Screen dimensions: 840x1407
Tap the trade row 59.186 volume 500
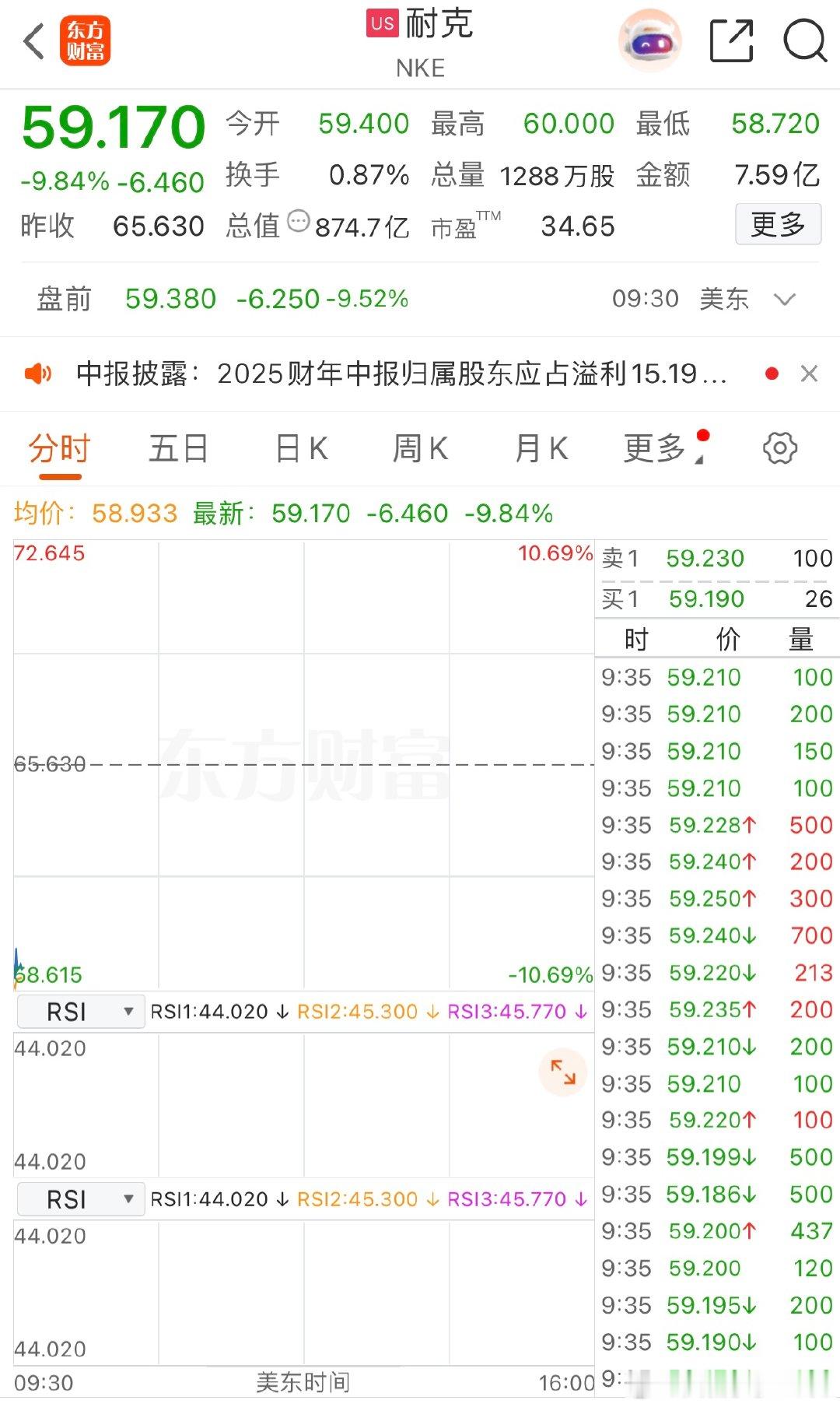(x=716, y=1195)
